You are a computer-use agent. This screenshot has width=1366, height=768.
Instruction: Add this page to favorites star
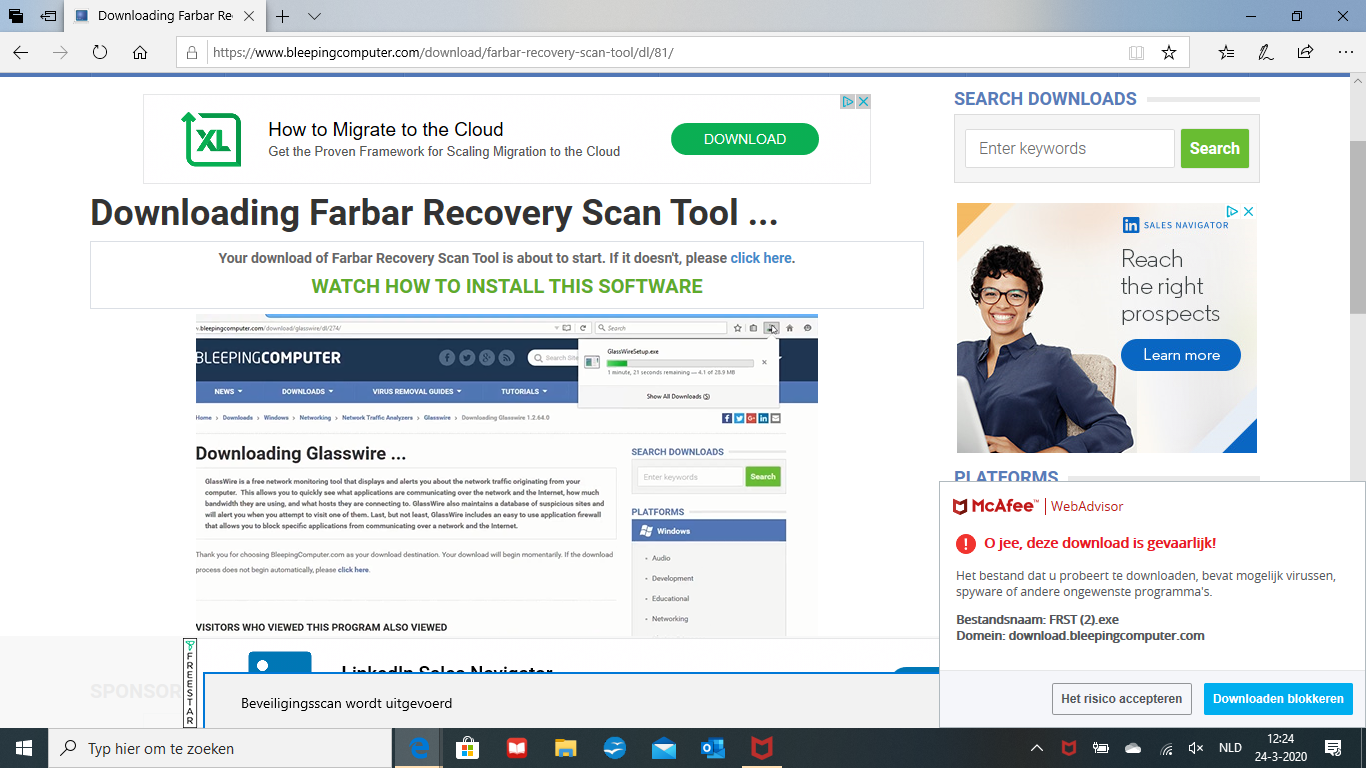click(x=1168, y=52)
